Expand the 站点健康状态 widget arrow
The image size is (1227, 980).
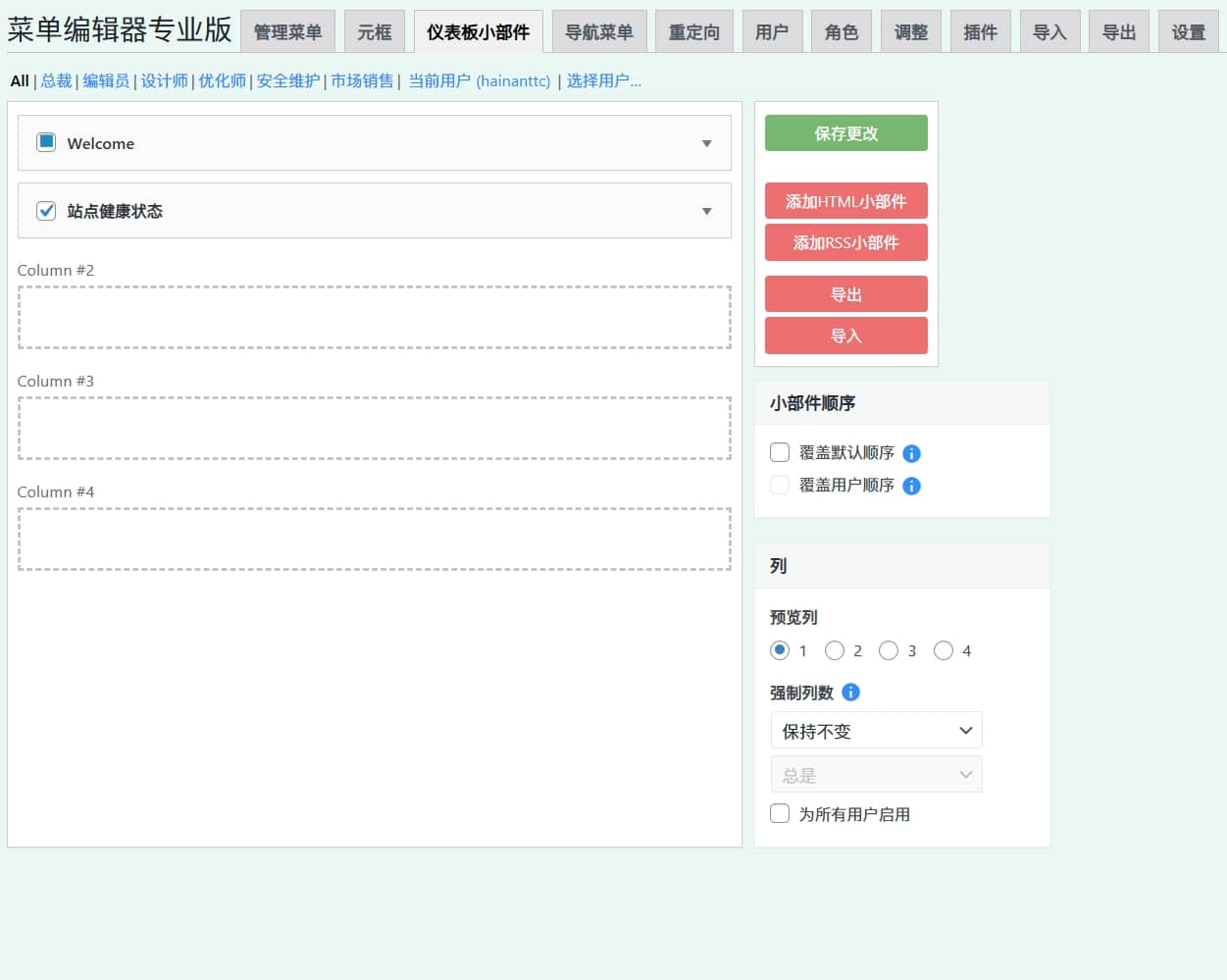[706, 211]
